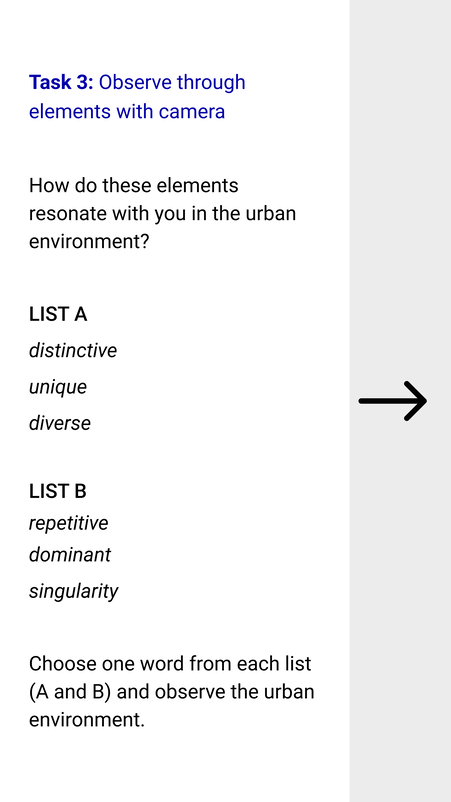The image size is (451, 802).
Task: Click the 'LIST B' heading
Action: [x=58, y=491]
